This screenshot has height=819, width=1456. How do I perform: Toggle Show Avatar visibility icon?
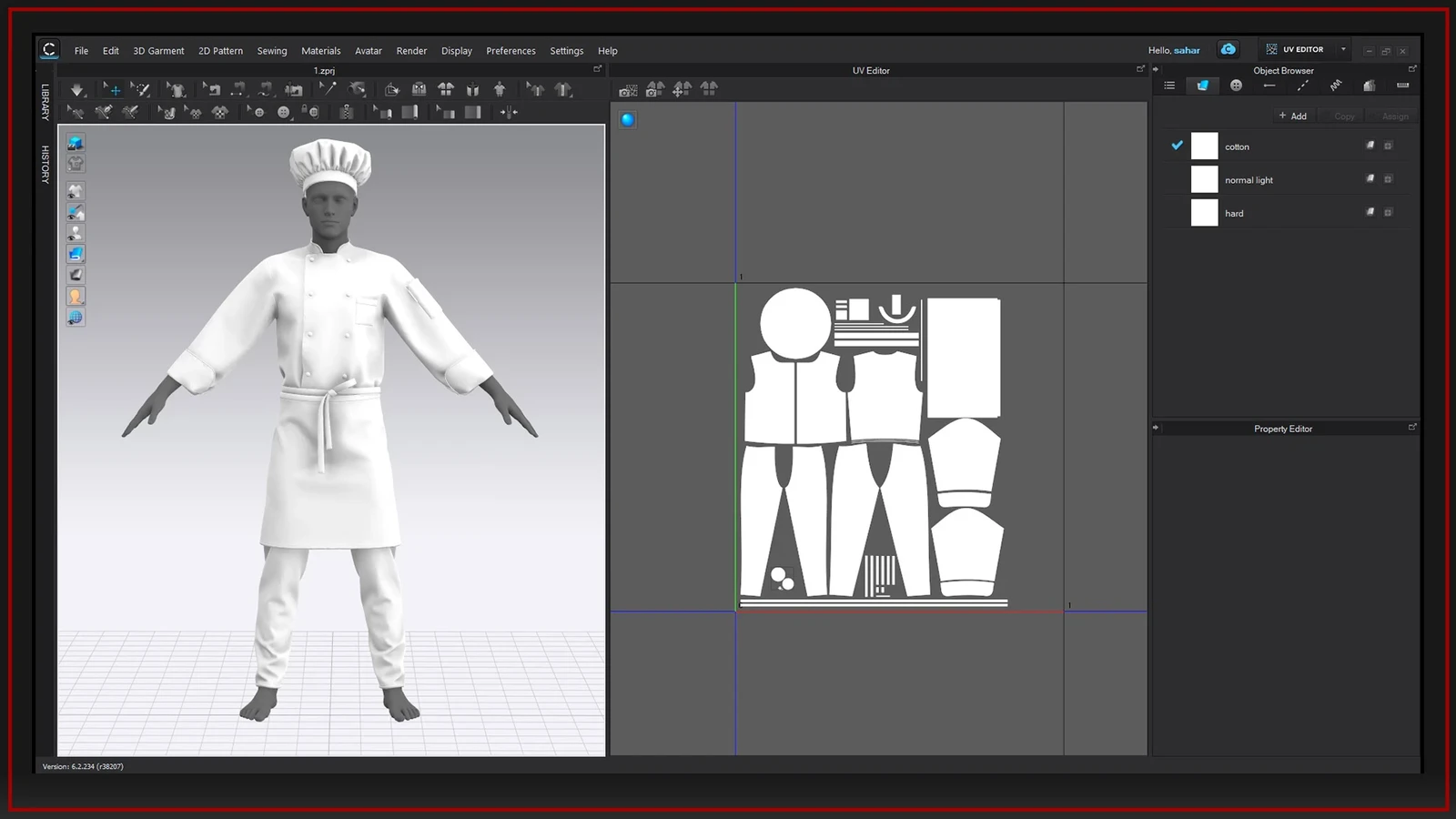point(76,233)
